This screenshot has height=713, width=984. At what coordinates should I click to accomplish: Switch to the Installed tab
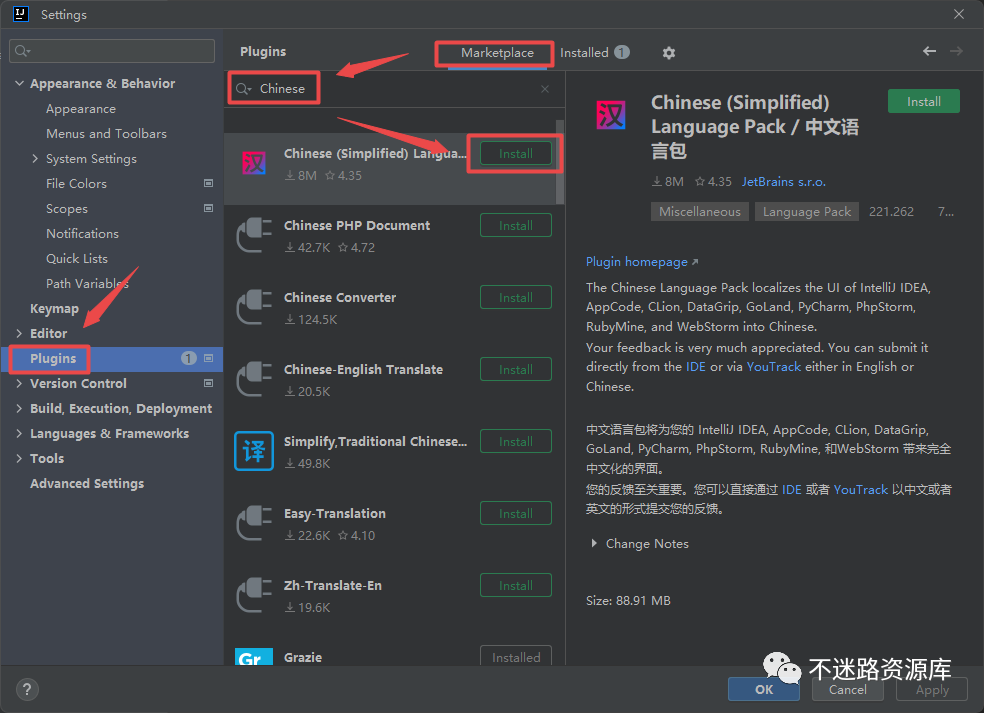click(x=584, y=53)
